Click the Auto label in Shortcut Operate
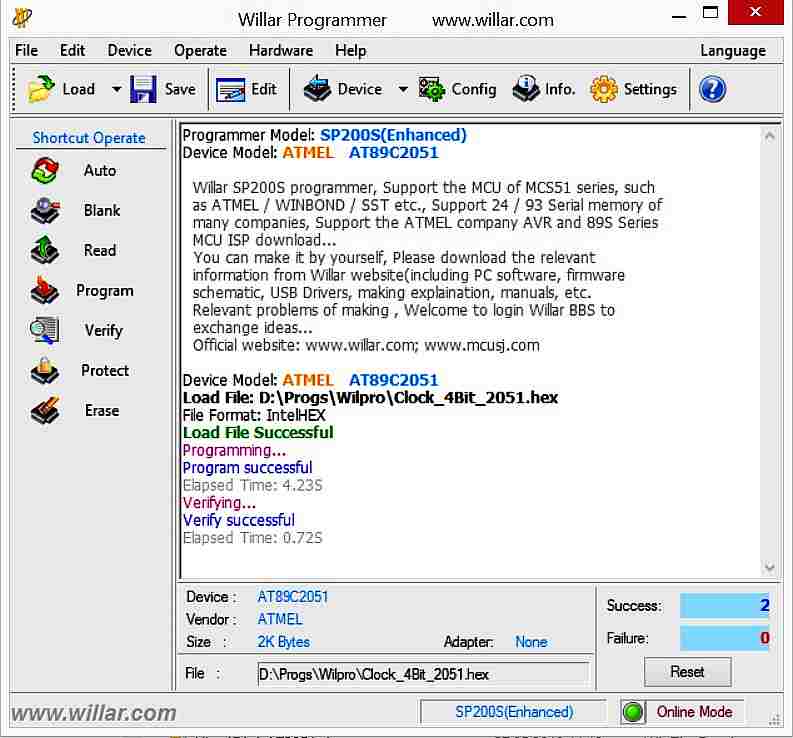 (100, 170)
